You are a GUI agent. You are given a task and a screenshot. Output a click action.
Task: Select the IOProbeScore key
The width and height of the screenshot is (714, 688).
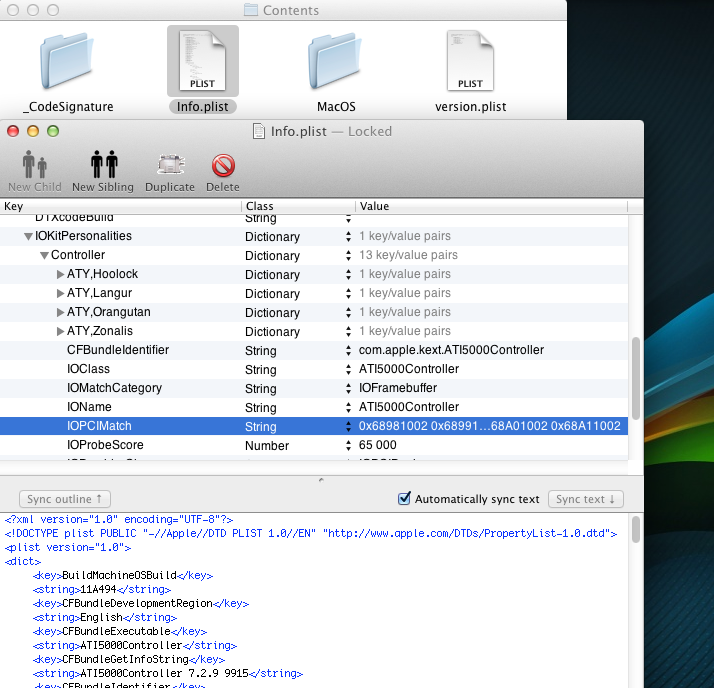tap(105, 445)
